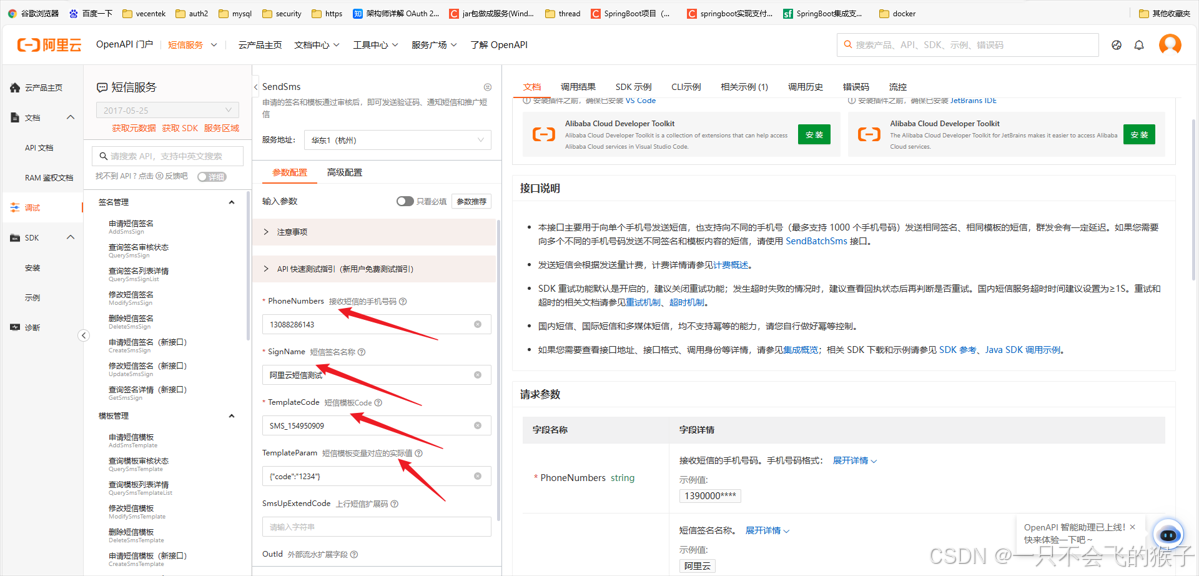
Task: Select the 查询模板审核状态 QuerySmsTemplate API
Action: 138,464
